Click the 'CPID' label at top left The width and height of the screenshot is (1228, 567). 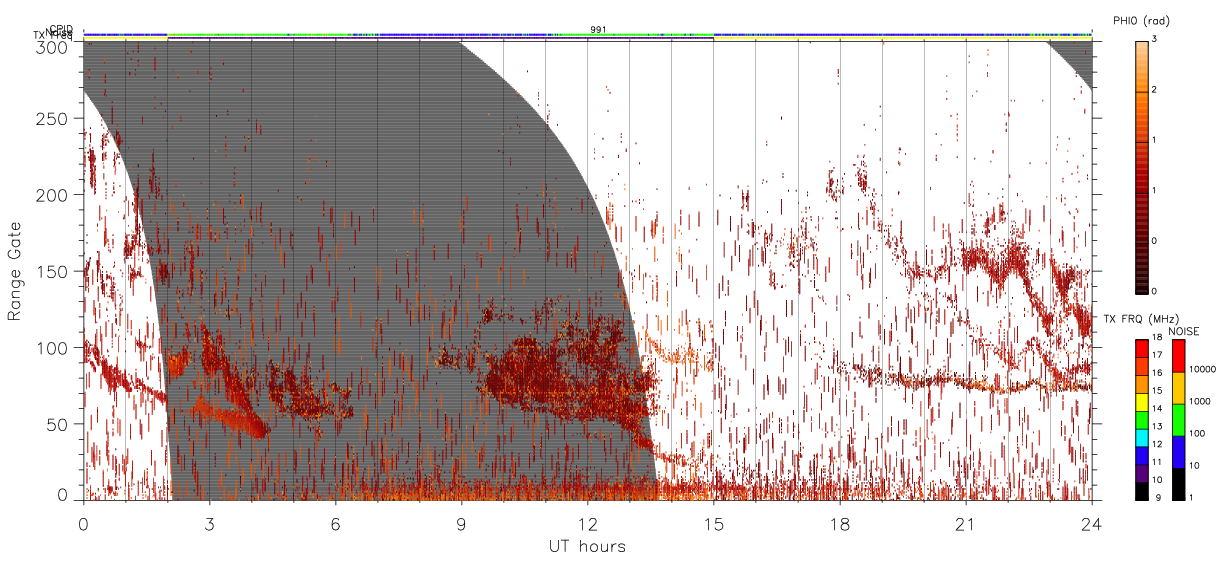pyautogui.click(x=61, y=29)
